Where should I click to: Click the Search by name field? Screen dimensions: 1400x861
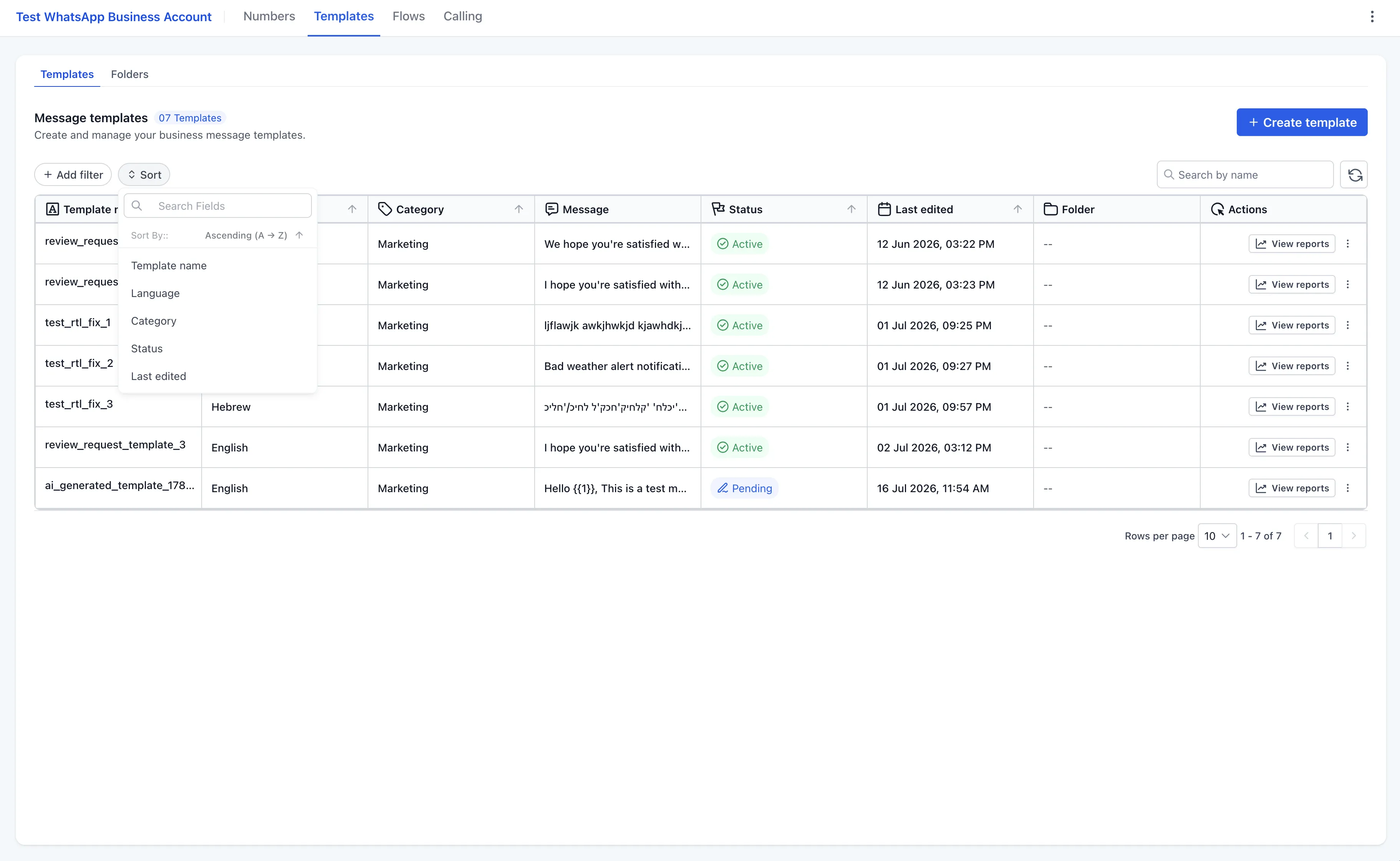(1245, 175)
